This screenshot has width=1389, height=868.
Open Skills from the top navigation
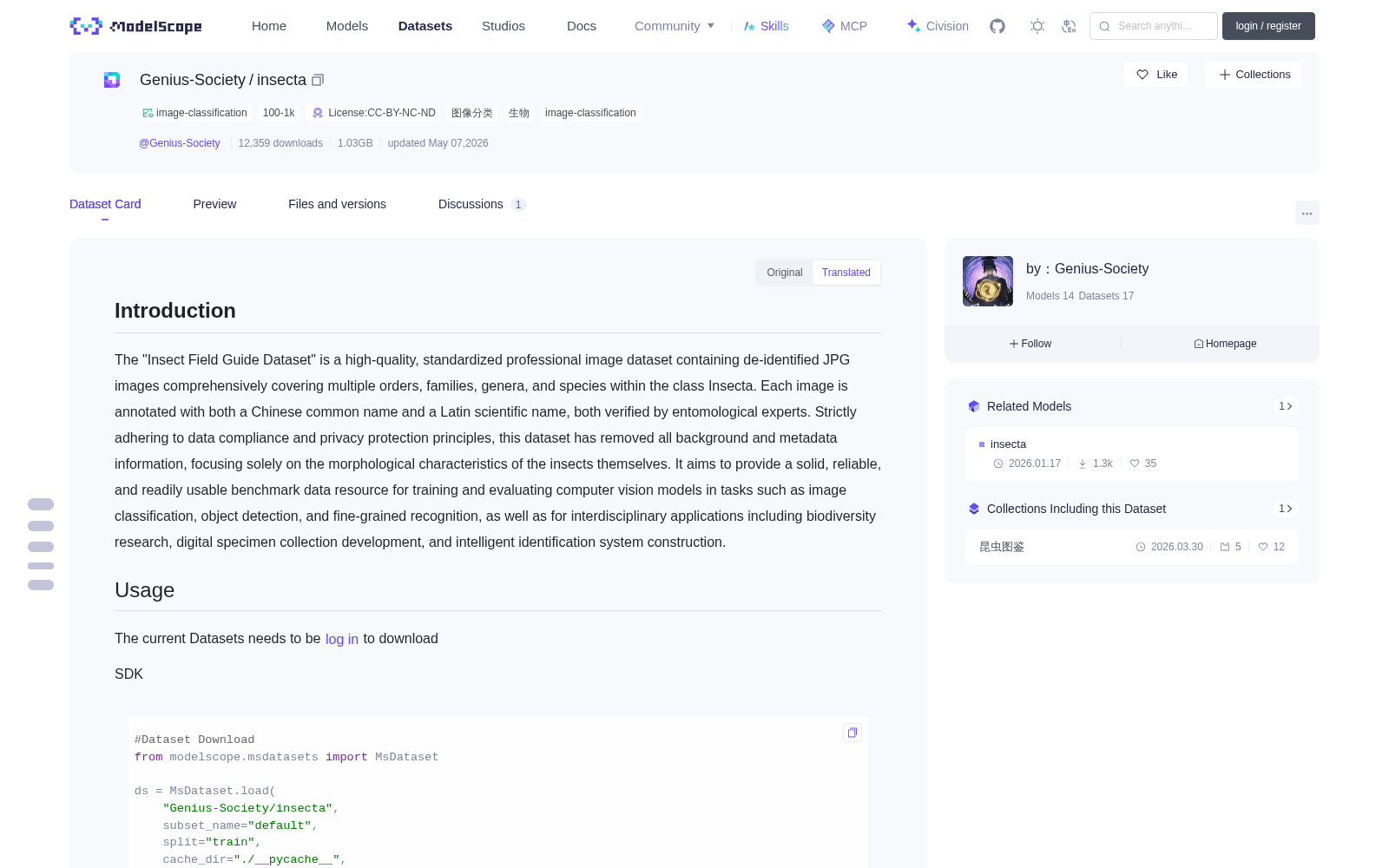click(766, 26)
